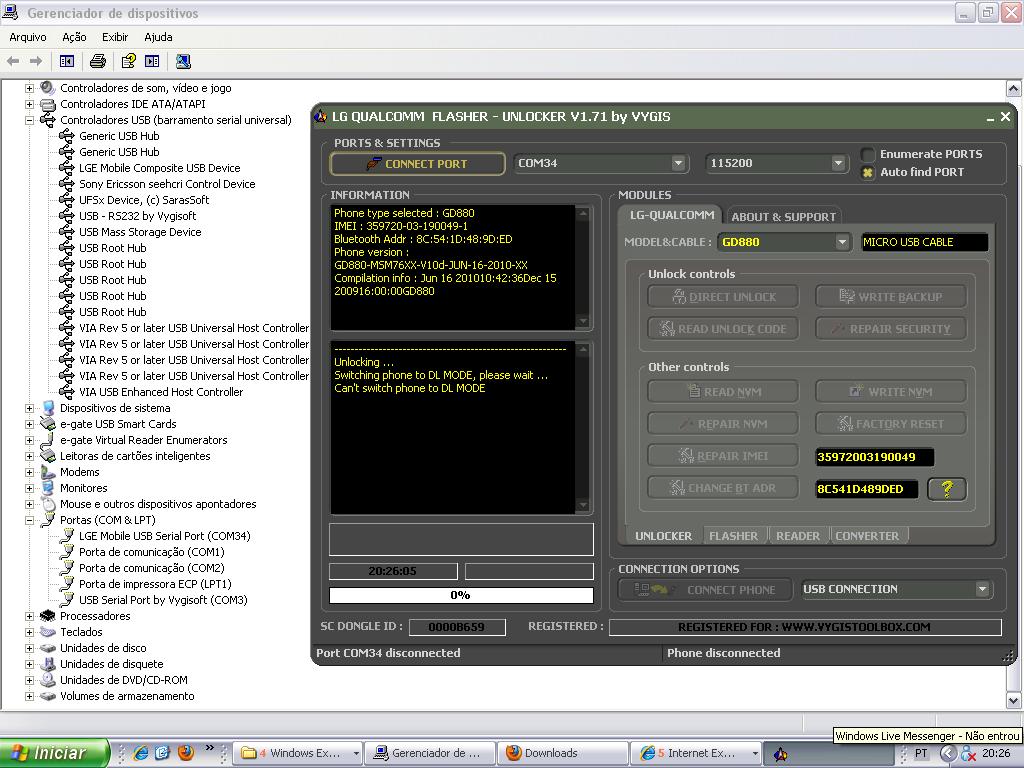Open the 115200 baud rate dropdown
This screenshot has height=768, width=1024.
pyautogui.click(x=839, y=163)
